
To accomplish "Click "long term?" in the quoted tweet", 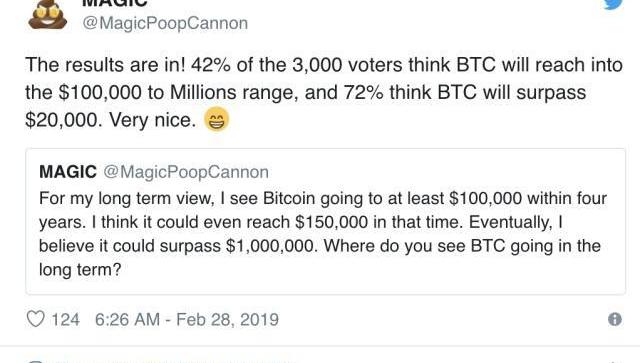I will click(80, 270).
